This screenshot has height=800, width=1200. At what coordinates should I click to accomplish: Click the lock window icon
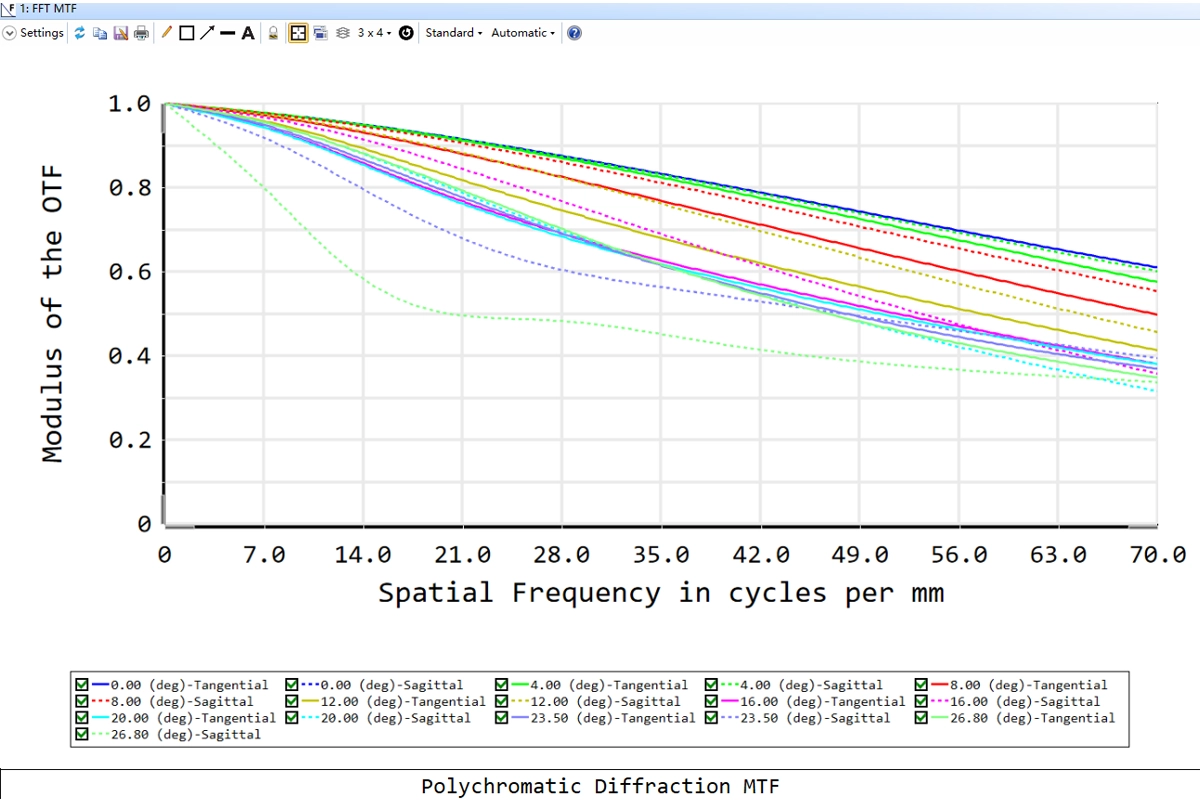tap(273, 33)
